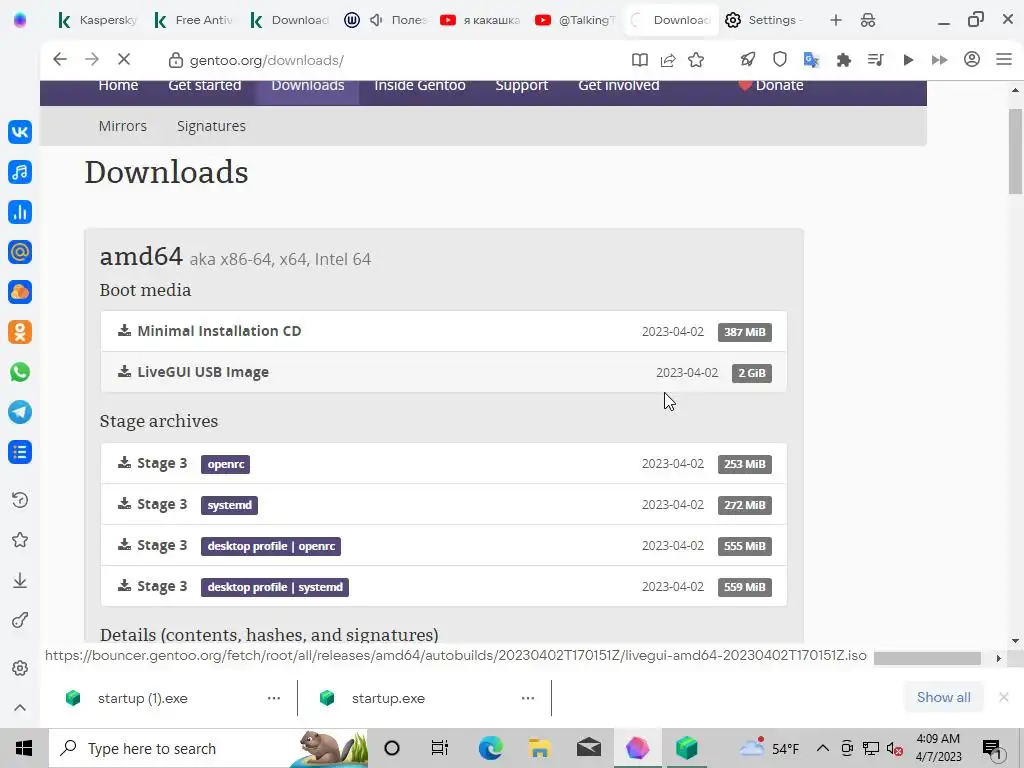Show all downloads
The image size is (1024, 768).
point(944,697)
